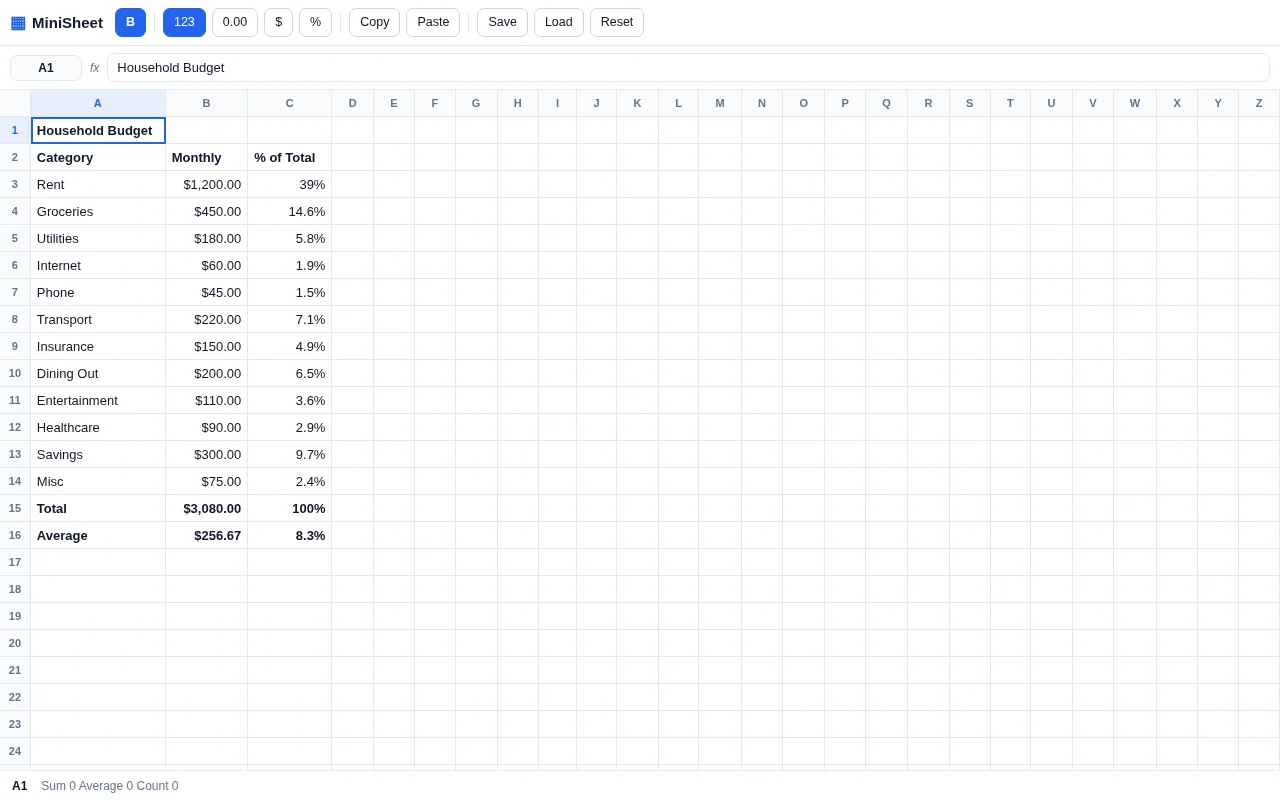Select the $220.00 Transport amount
The height and width of the screenshot is (800, 1280).
coord(206,319)
